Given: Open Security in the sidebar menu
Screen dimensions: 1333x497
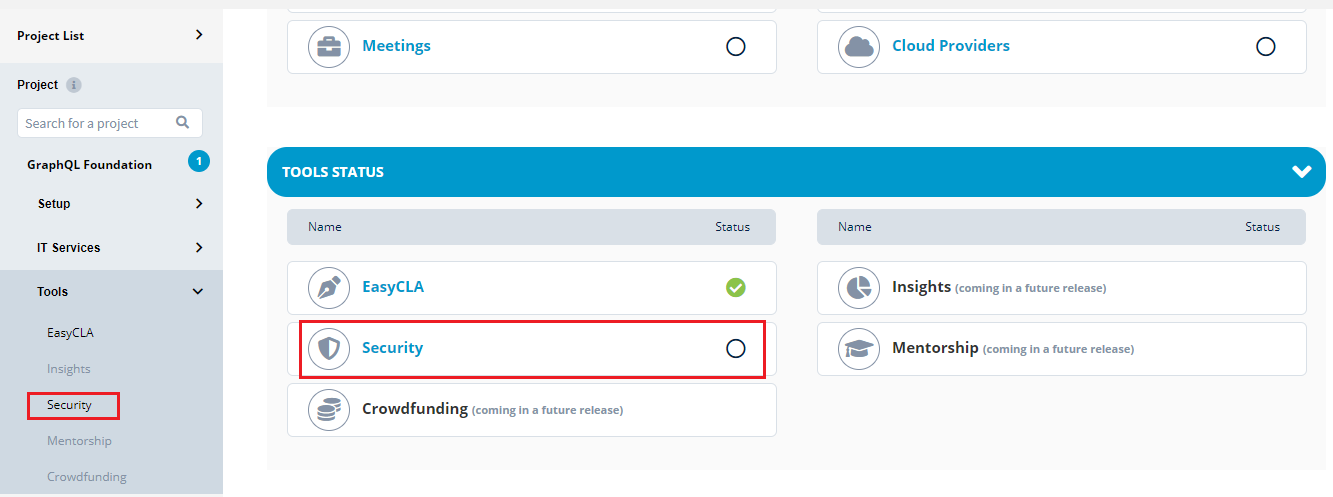Looking at the screenshot, I should [x=69, y=405].
